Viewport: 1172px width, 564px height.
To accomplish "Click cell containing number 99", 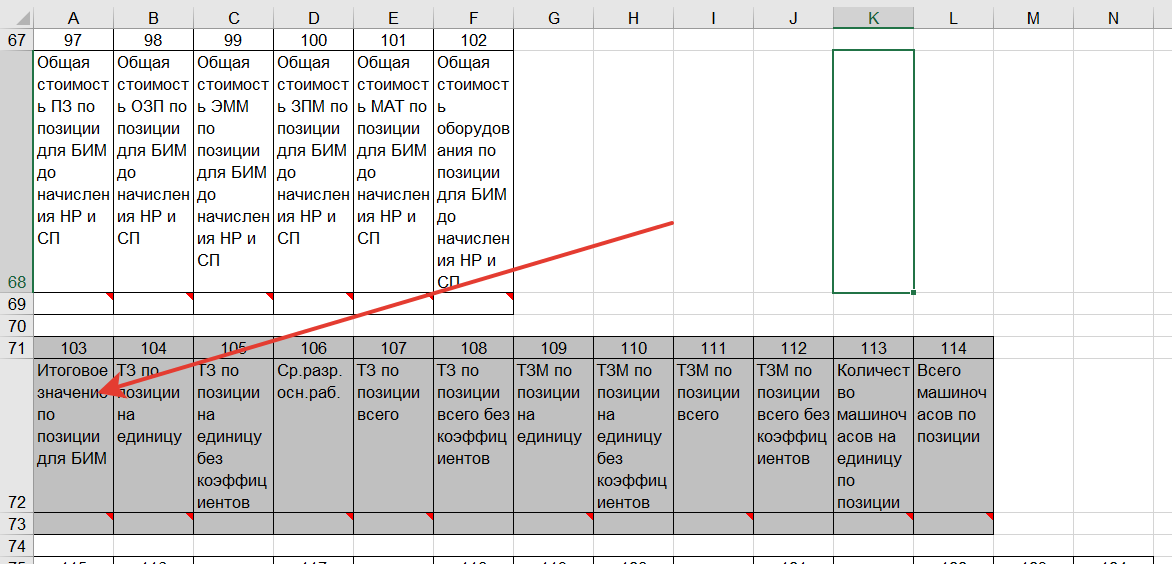I will pos(233,40).
